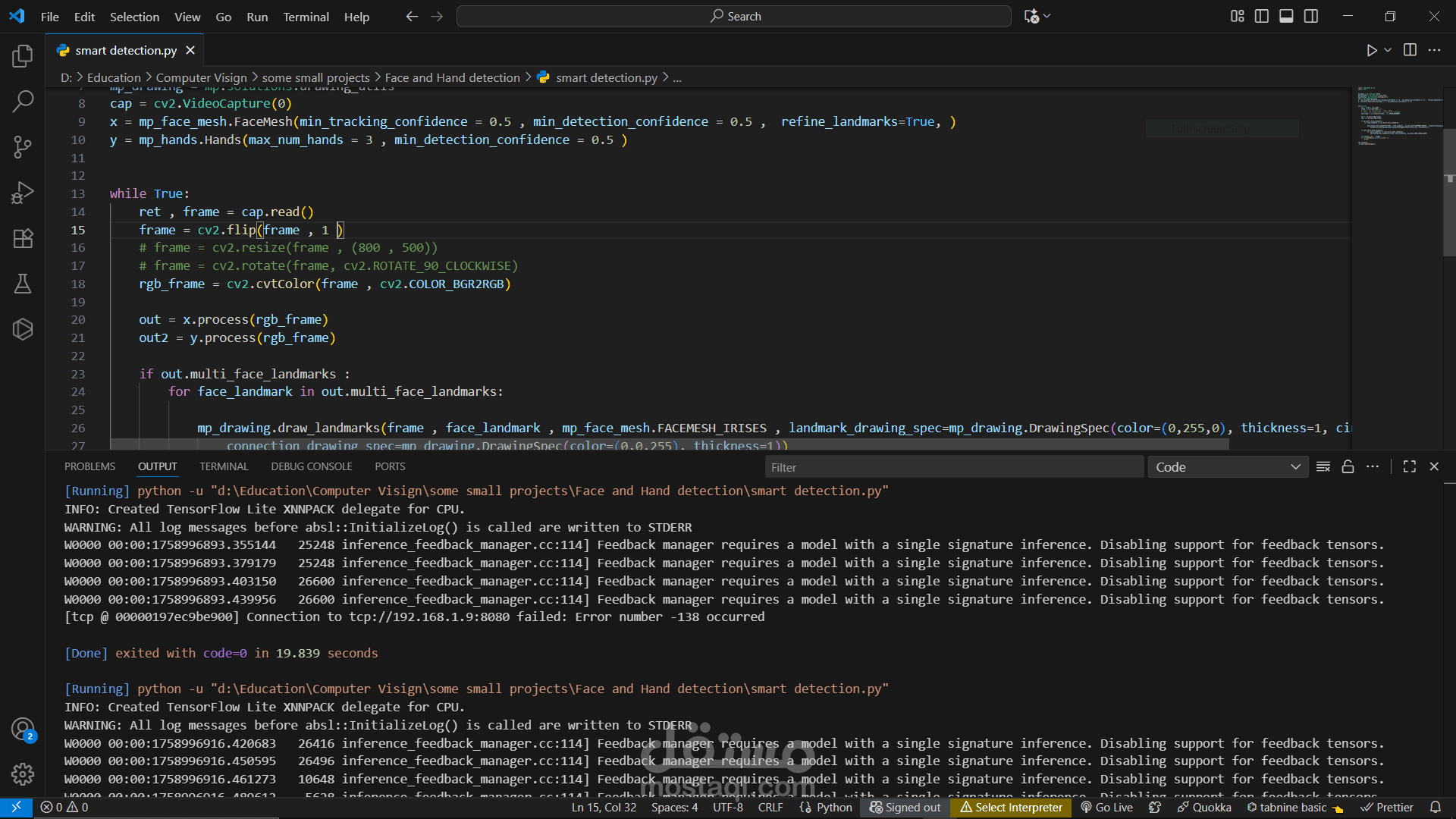The height and width of the screenshot is (819, 1456).
Task: Expand the run button dropdown arrow
Action: (x=1388, y=50)
